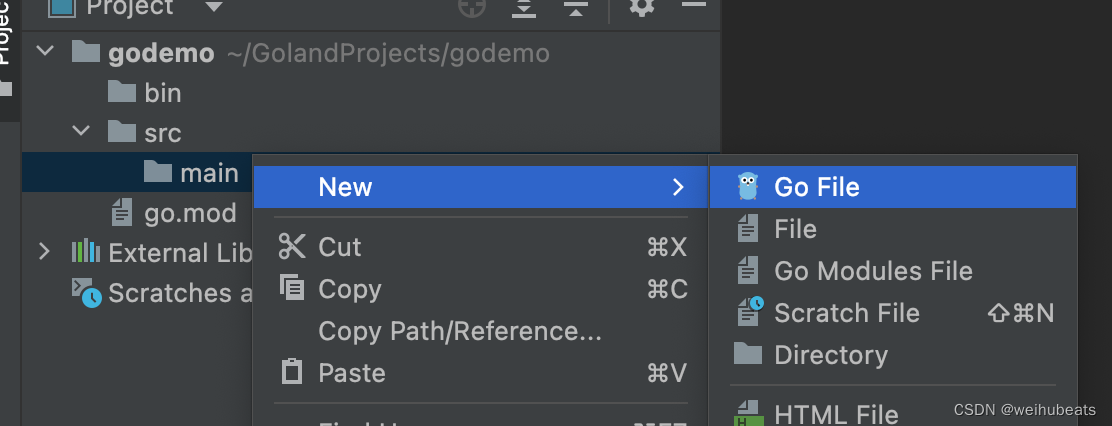
Task: Open the Project view dropdown arrow
Action: click(x=213, y=8)
